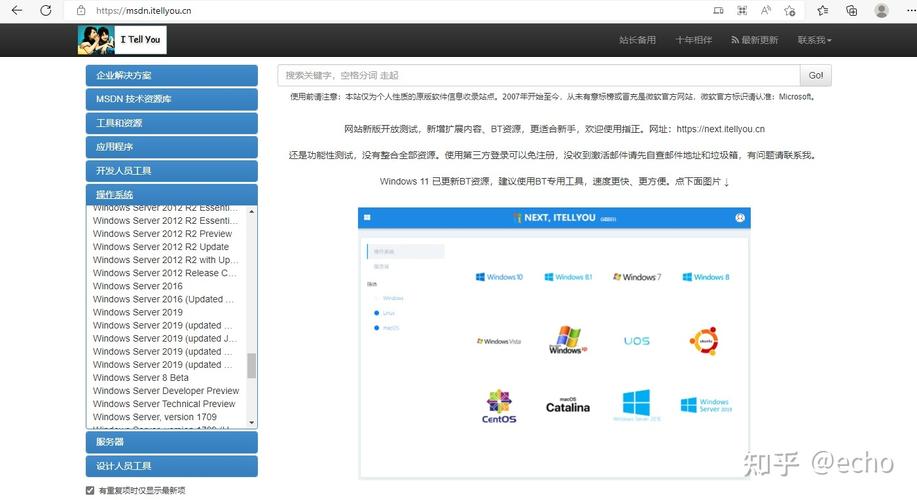Click the OS list scrollbar thumb
The image size is (917, 500).
point(251,365)
